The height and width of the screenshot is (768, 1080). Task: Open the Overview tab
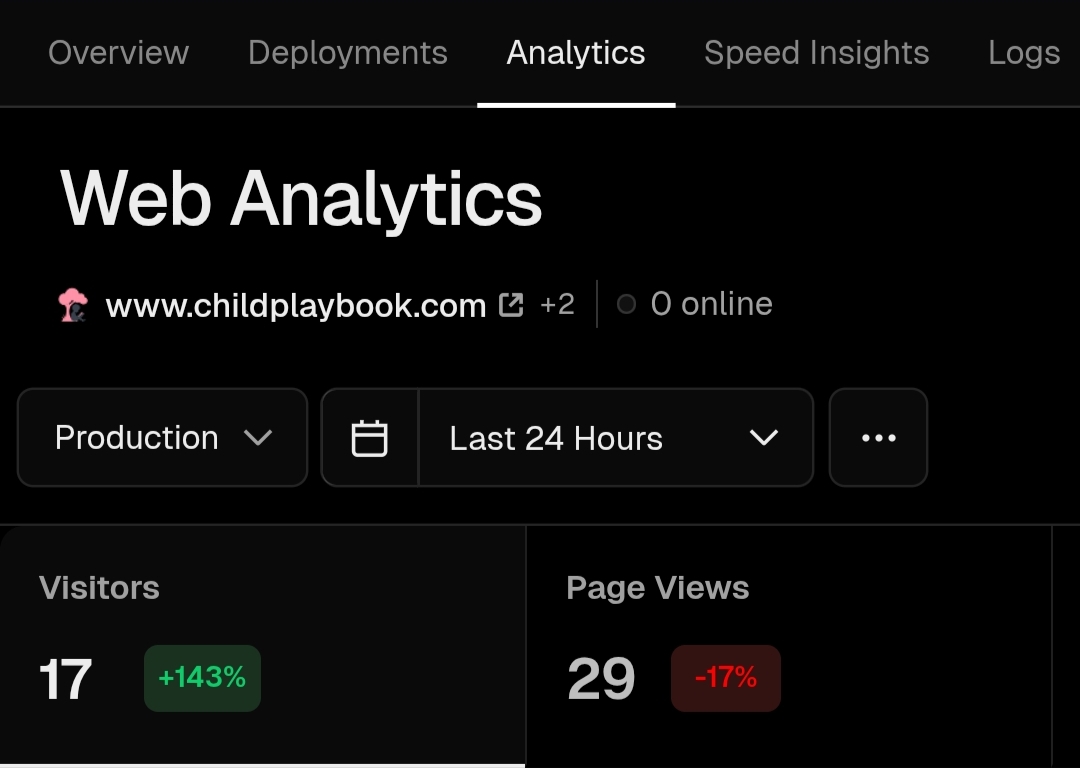(x=118, y=52)
